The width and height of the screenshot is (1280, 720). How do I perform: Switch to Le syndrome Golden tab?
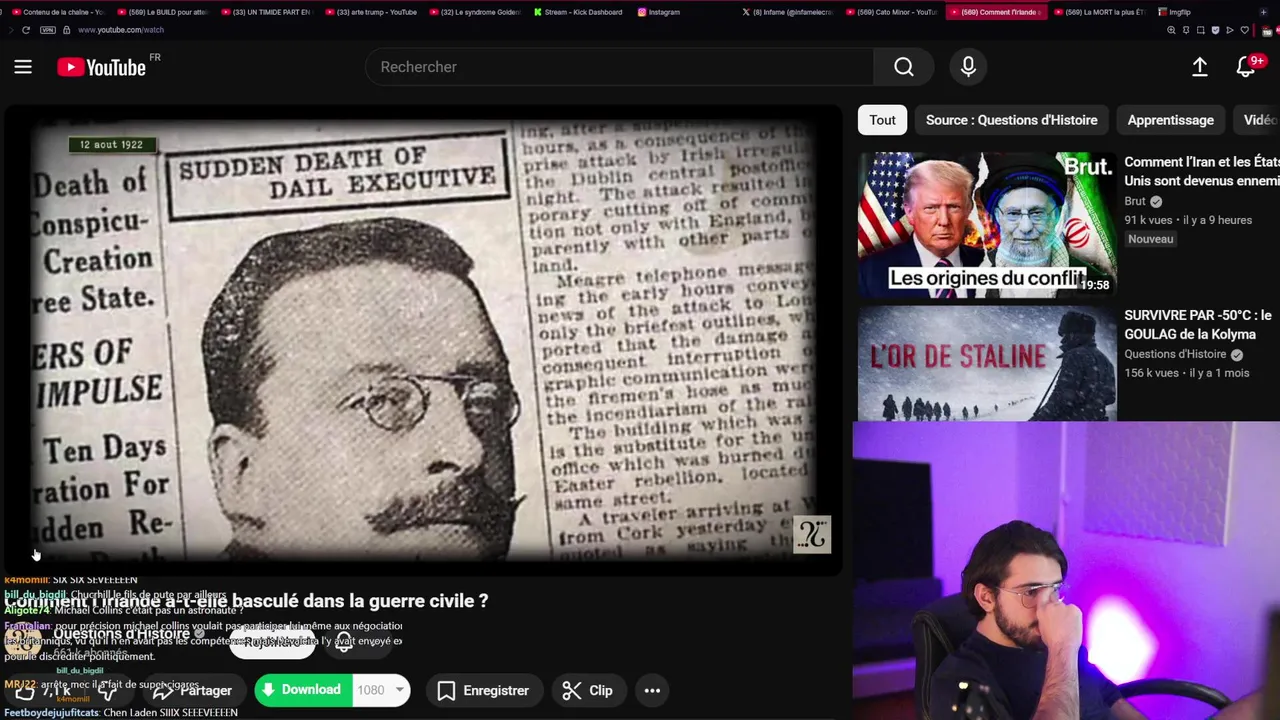(x=474, y=12)
